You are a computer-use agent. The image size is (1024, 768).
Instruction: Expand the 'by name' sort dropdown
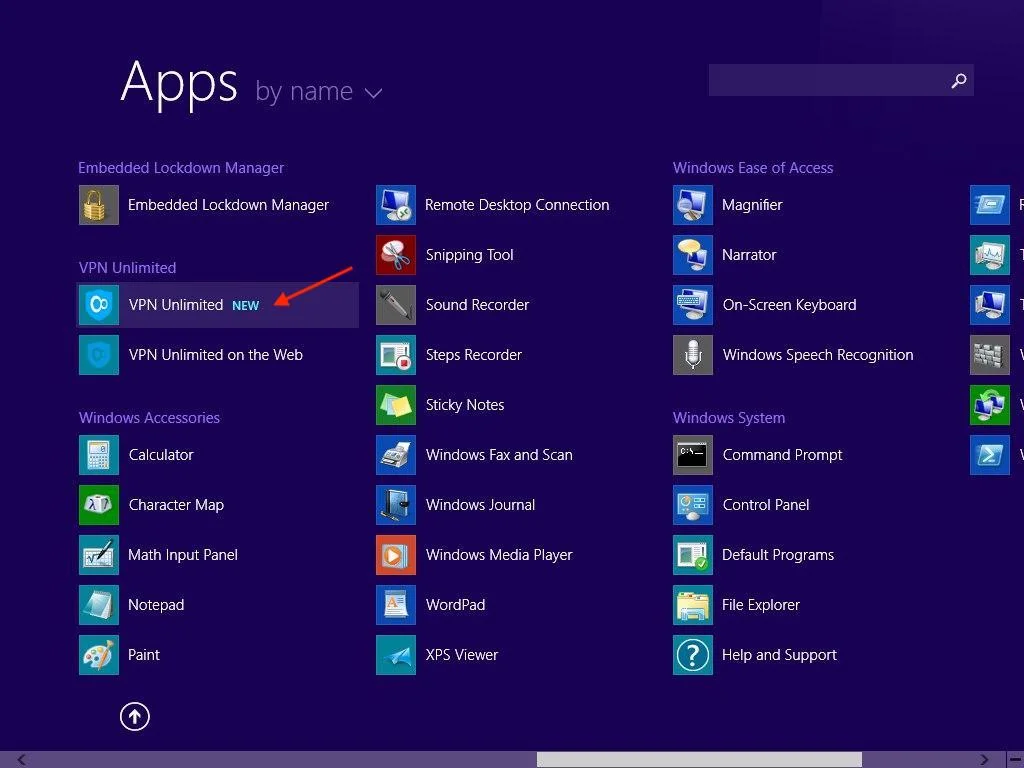coord(304,92)
